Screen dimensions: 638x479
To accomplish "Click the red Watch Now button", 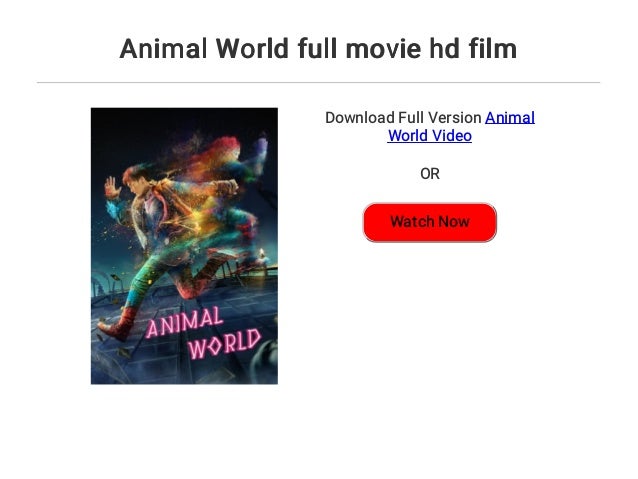I will pos(430,222).
